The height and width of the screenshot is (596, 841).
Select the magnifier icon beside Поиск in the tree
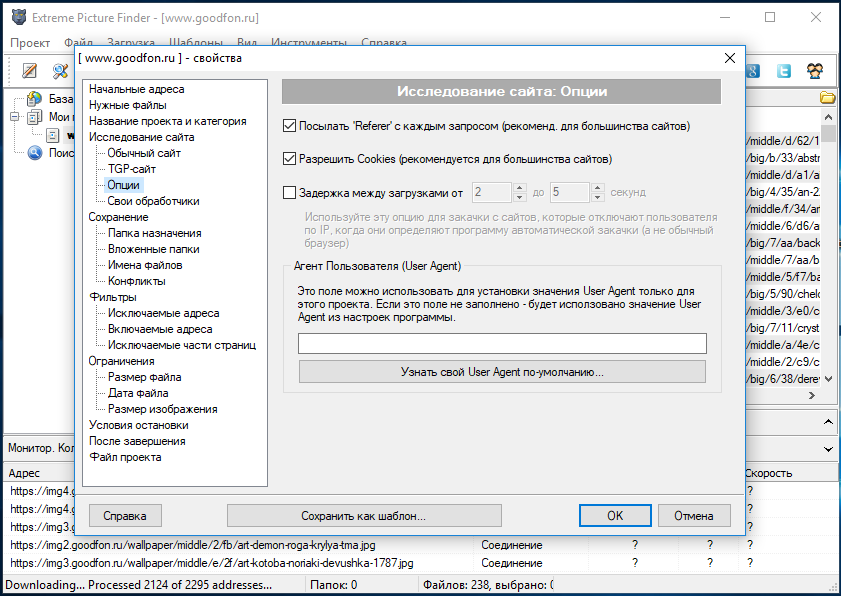[35, 153]
